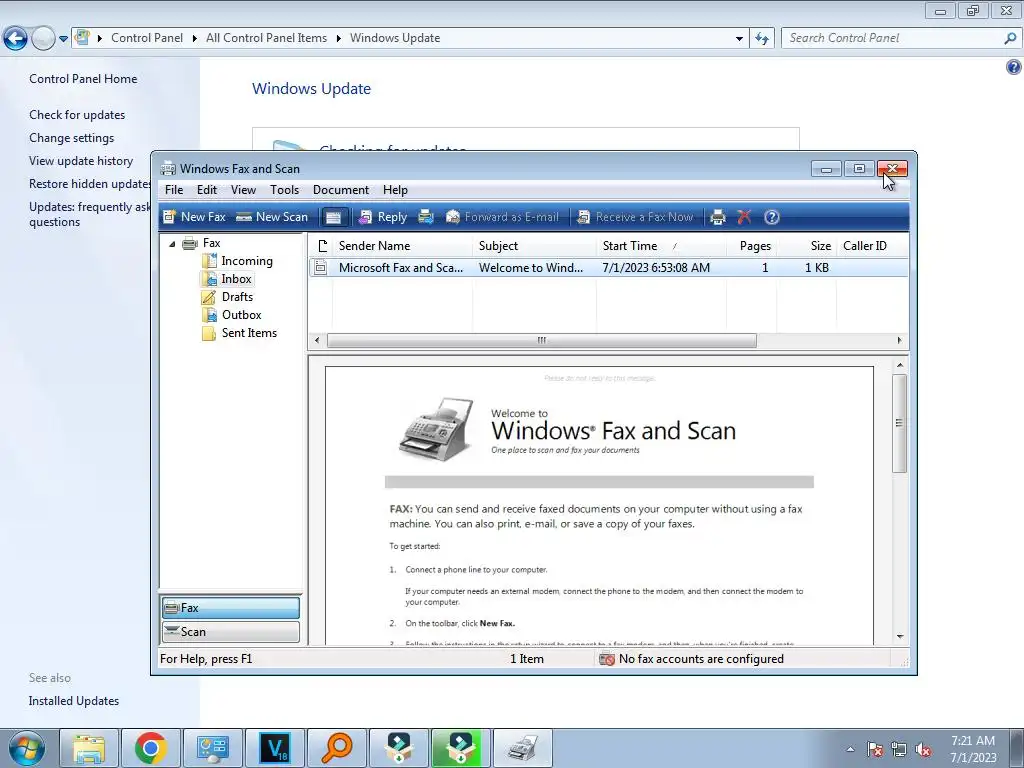Screen dimensions: 1024x768
Task: Switch to the Scan view button
Action: point(231,632)
